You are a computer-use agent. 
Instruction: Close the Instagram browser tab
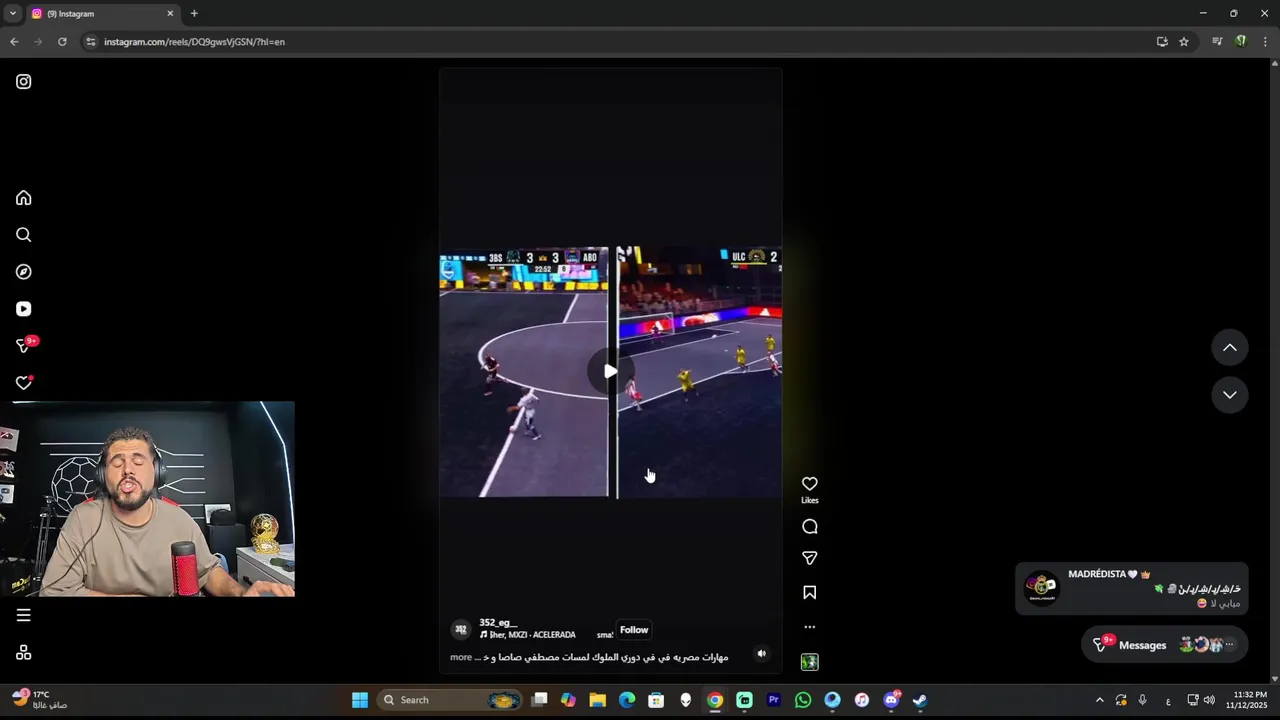point(170,14)
